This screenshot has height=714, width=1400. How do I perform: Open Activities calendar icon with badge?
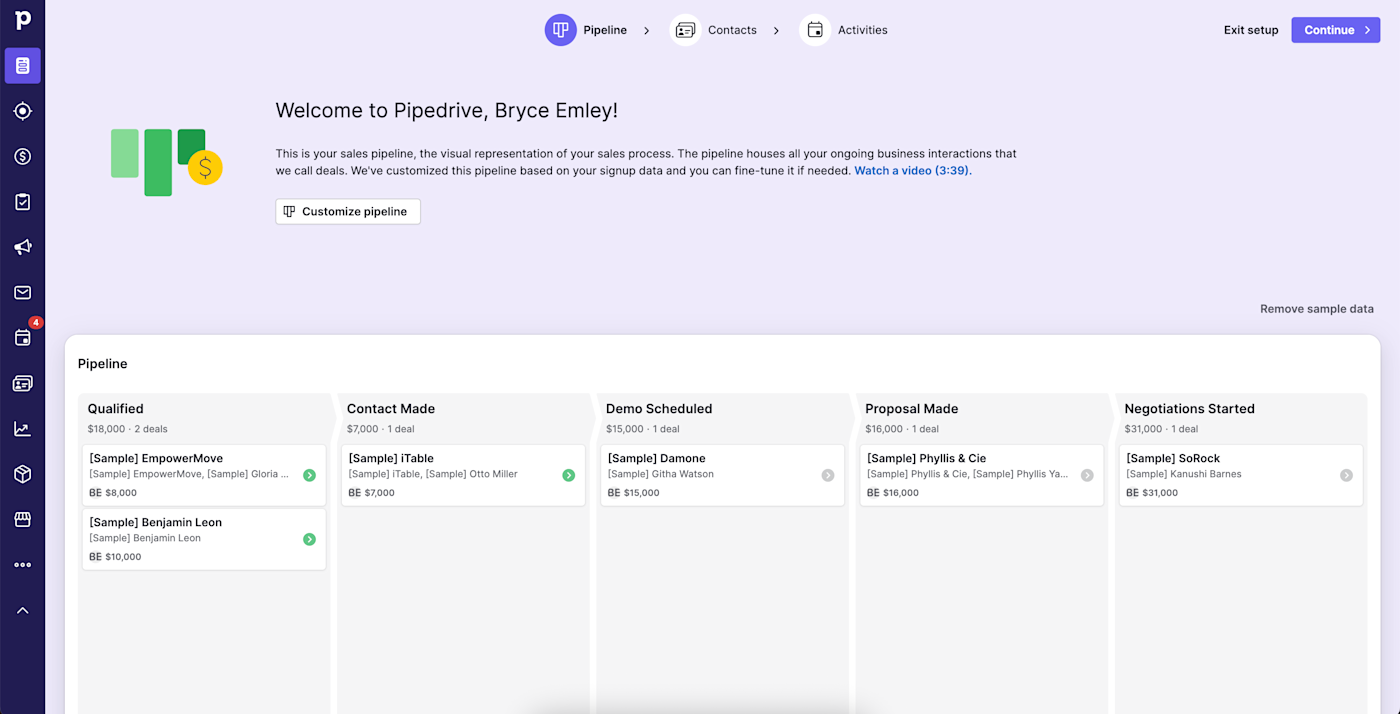tap(22, 338)
